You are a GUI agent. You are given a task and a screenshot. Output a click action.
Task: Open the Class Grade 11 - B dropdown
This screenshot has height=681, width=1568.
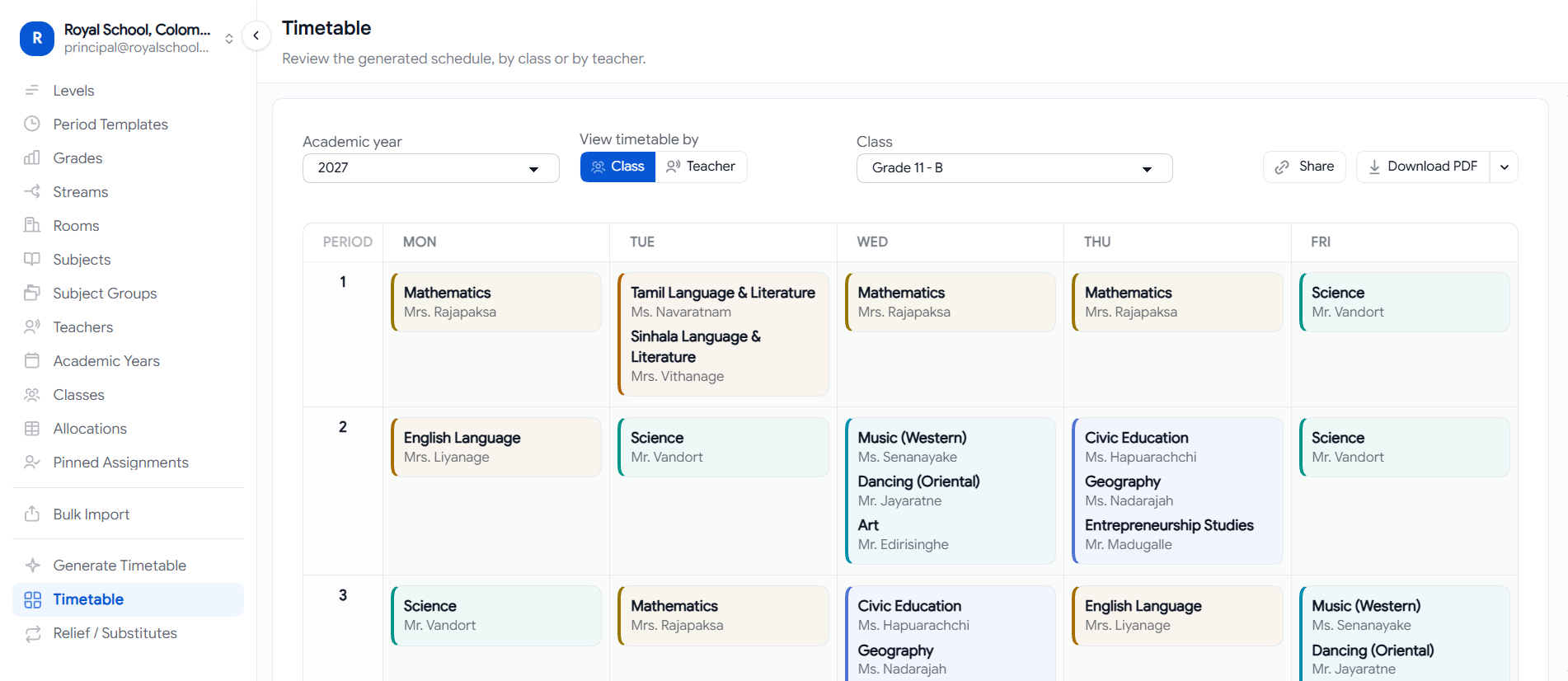click(1014, 168)
